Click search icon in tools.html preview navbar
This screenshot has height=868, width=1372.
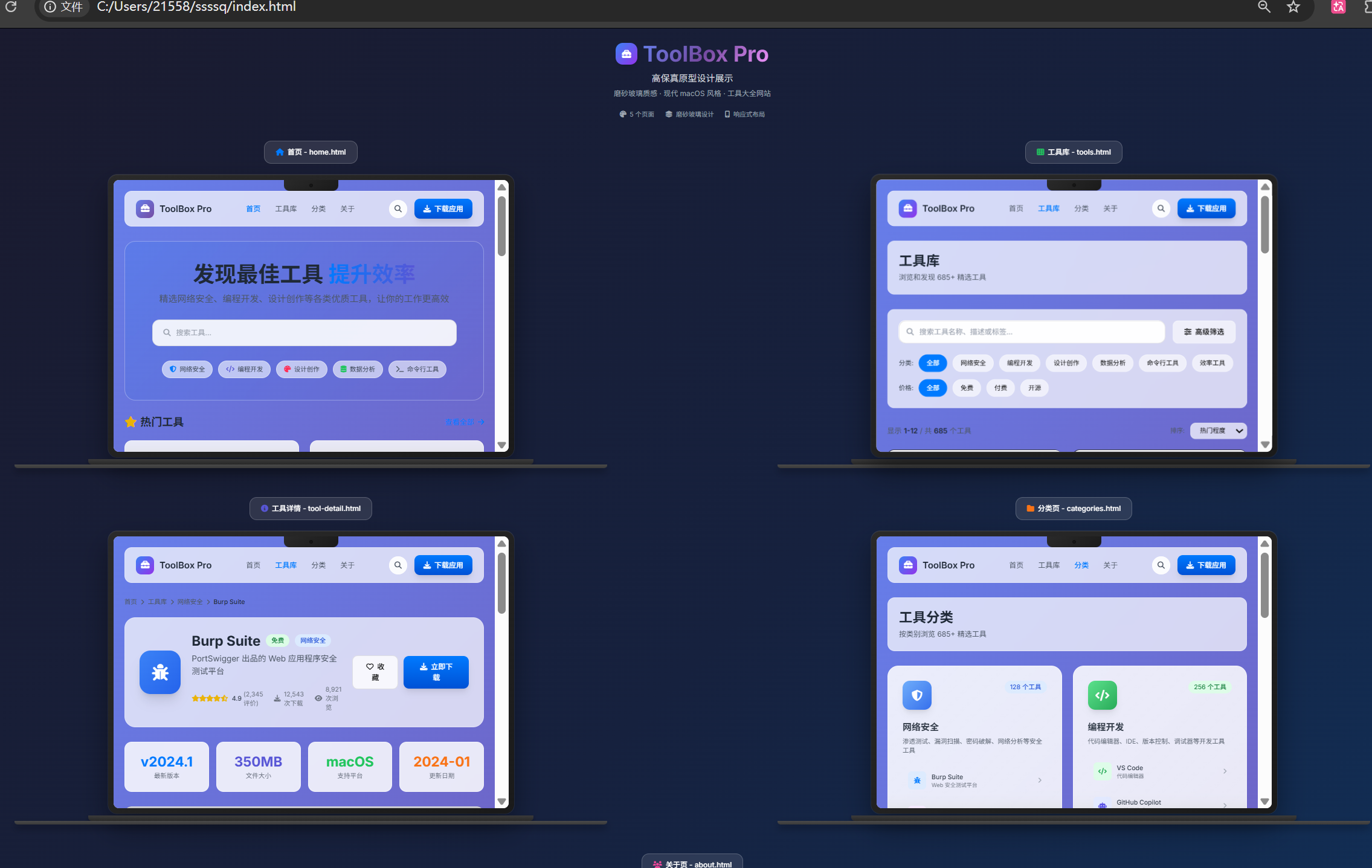[1161, 208]
